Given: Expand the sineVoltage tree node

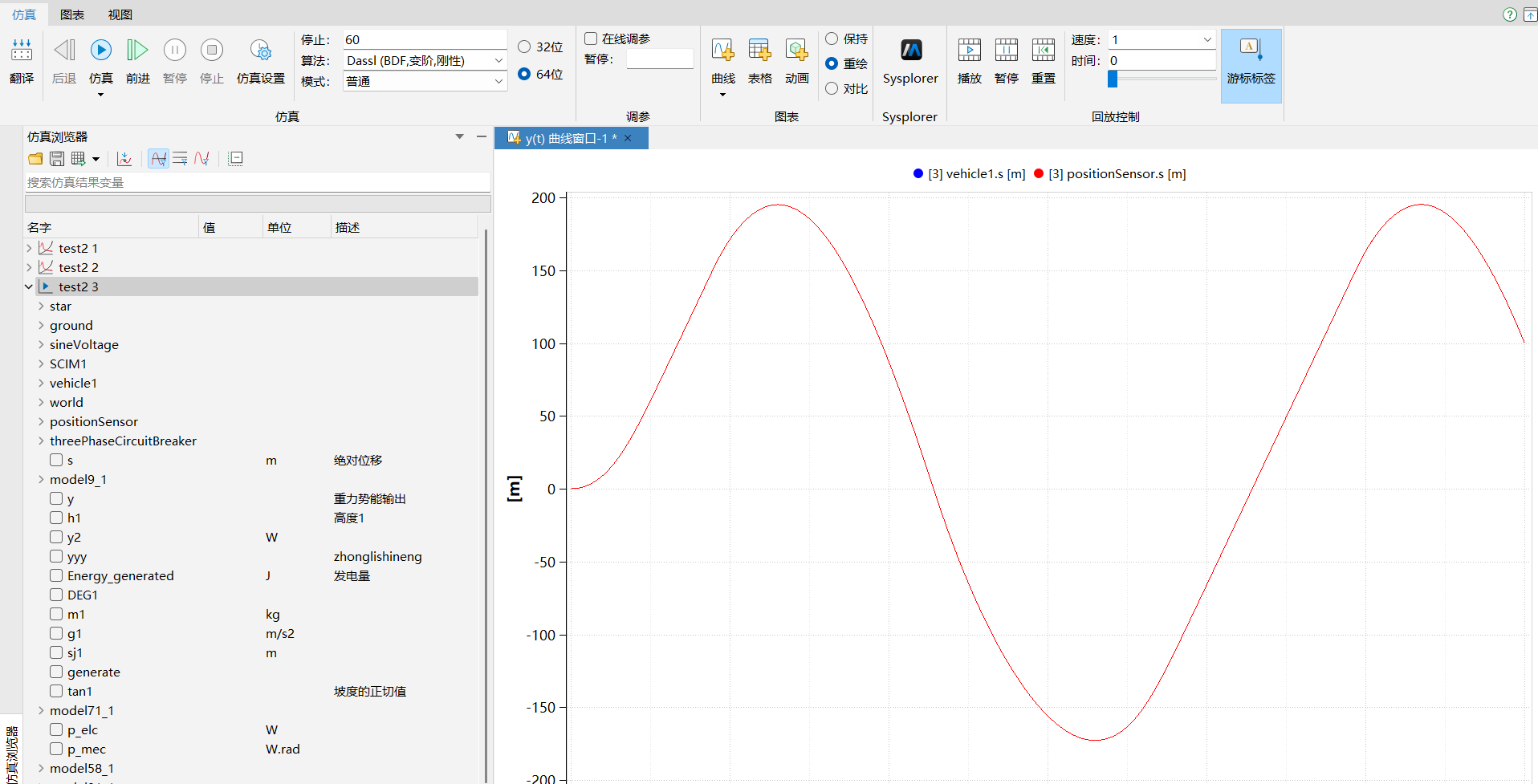Looking at the screenshot, I should 41,344.
